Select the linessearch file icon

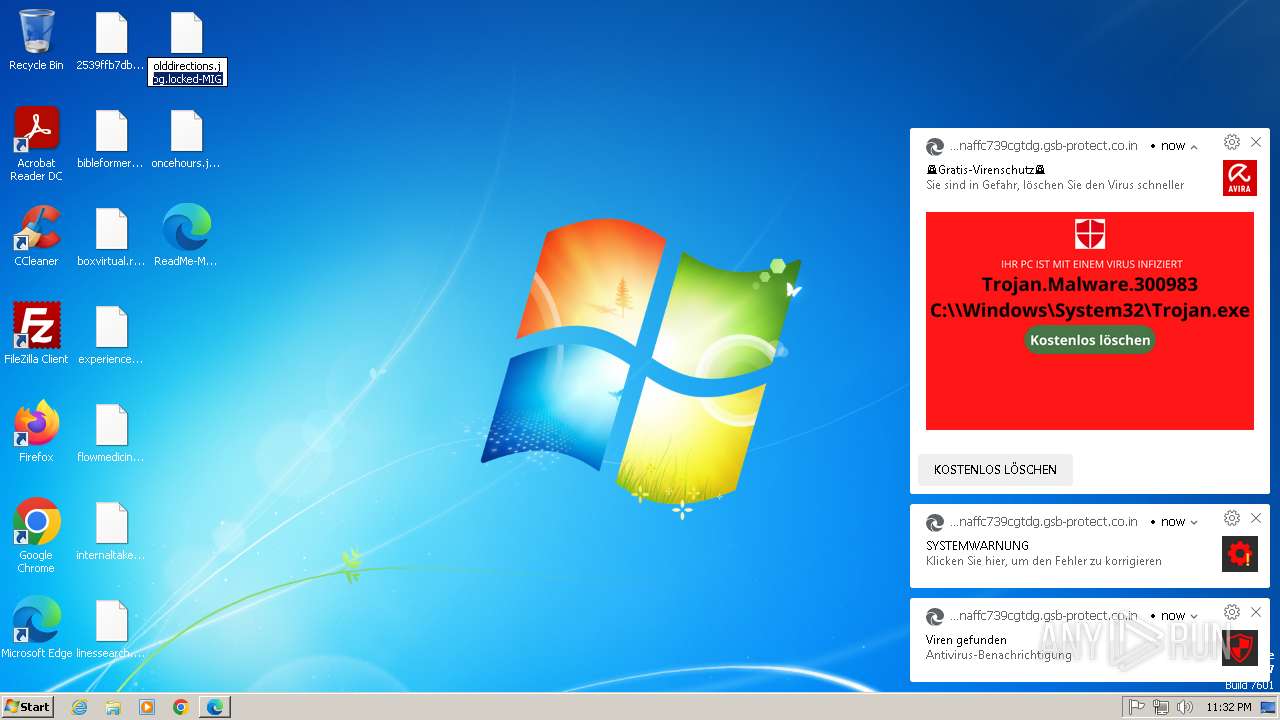(x=111, y=628)
